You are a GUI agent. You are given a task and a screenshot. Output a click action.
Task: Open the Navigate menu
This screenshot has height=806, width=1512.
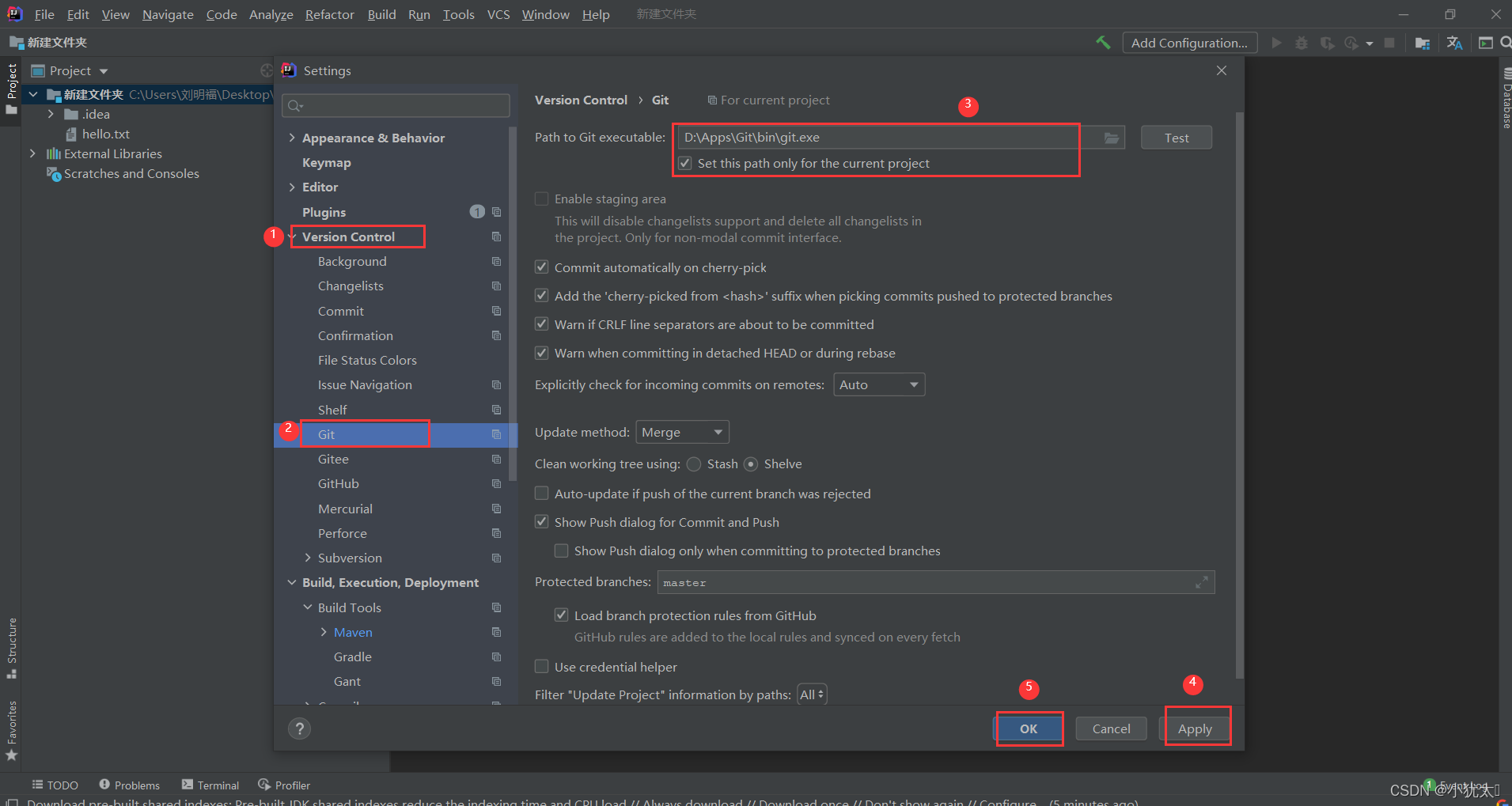coord(168,14)
